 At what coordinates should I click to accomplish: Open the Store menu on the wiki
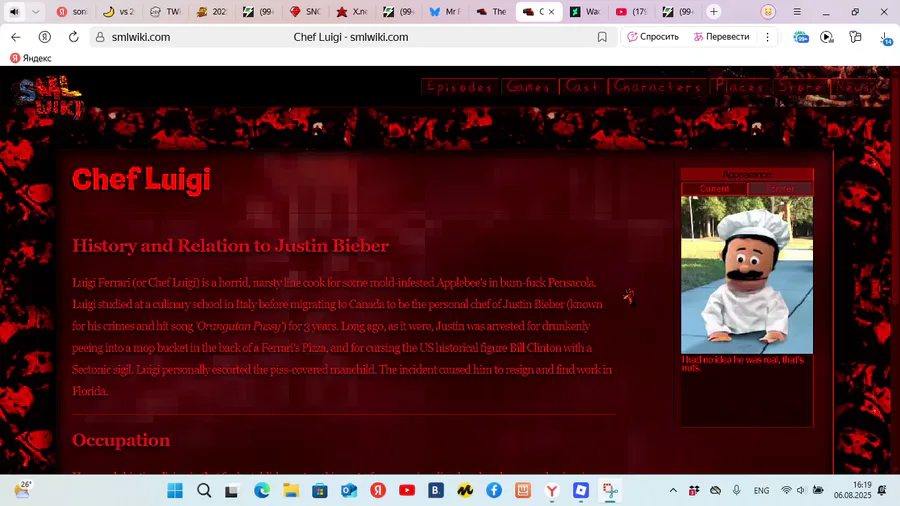(801, 87)
